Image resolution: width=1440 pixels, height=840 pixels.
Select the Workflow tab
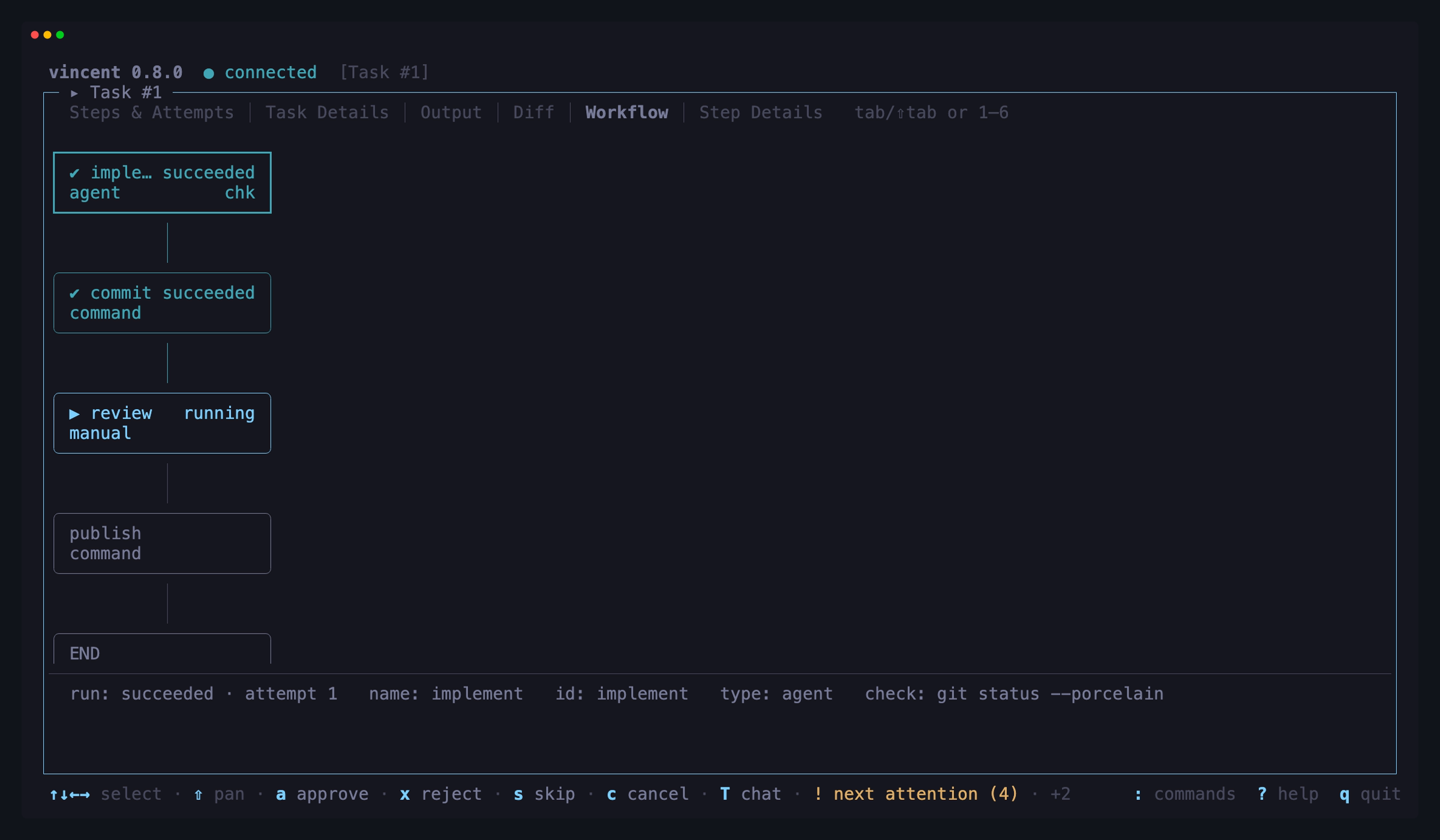tap(626, 113)
